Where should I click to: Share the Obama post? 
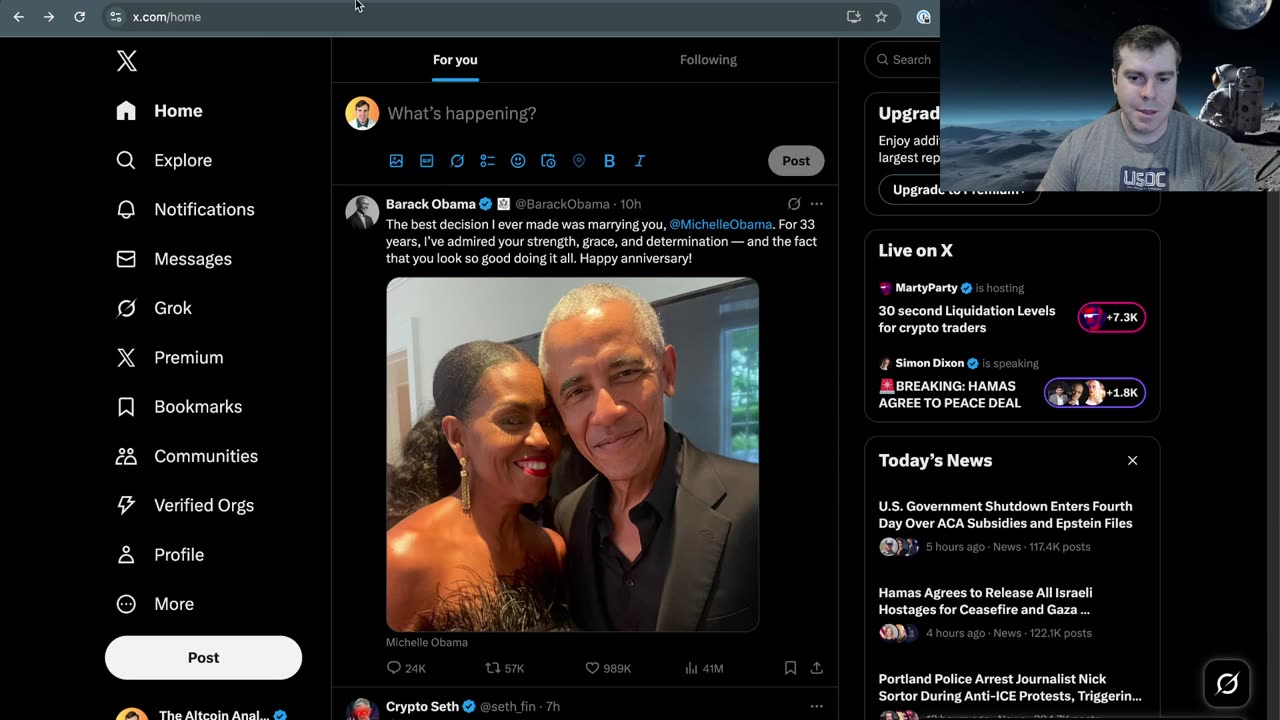817,668
